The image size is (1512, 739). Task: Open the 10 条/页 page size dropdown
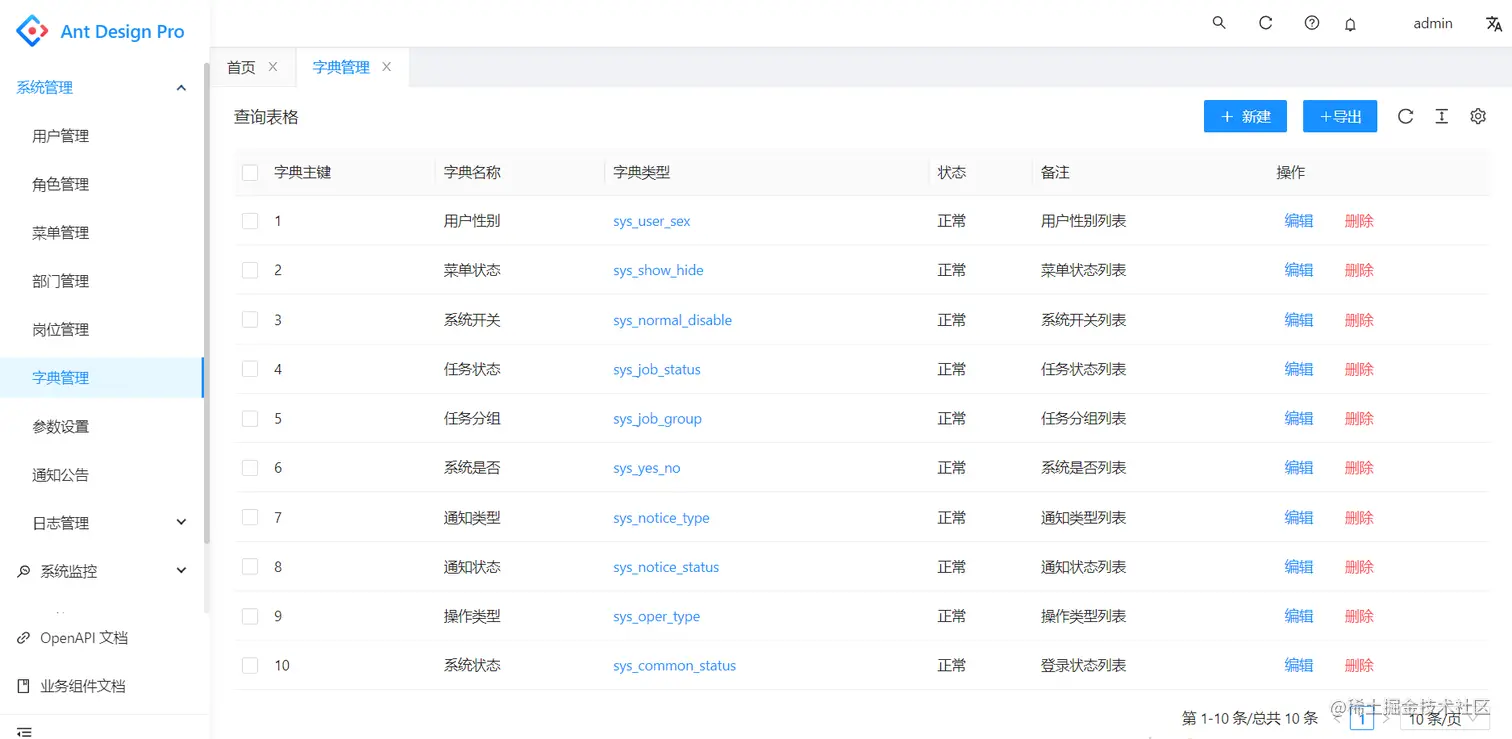(x=1446, y=718)
